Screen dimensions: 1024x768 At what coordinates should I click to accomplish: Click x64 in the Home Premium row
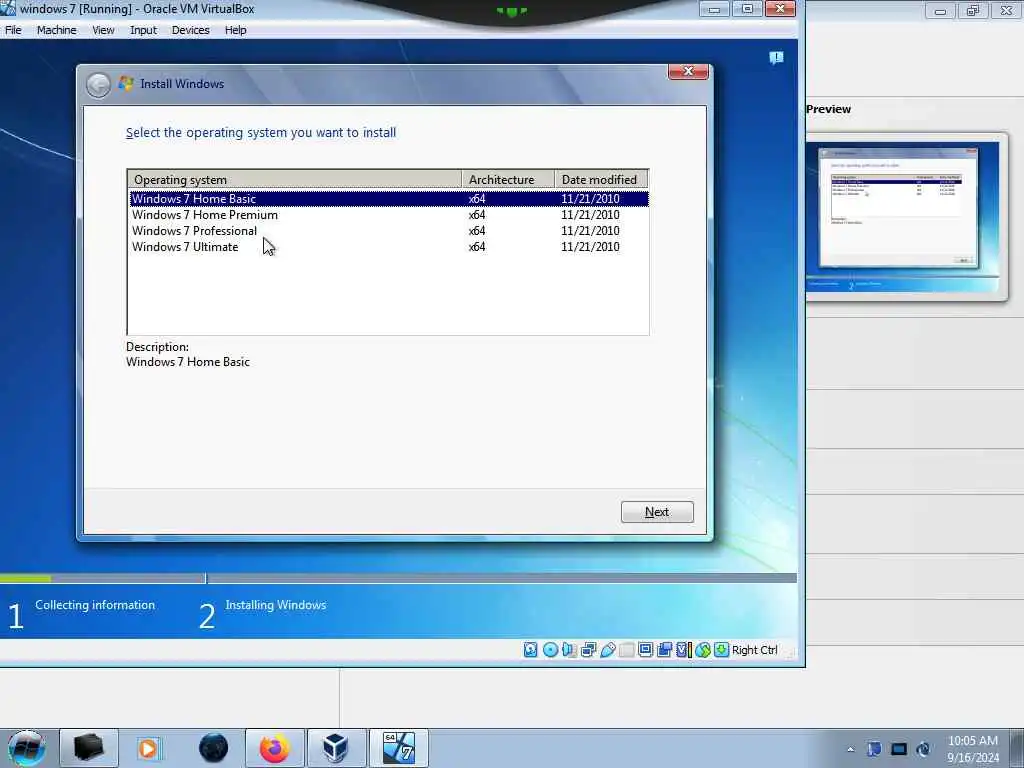tap(477, 215)
